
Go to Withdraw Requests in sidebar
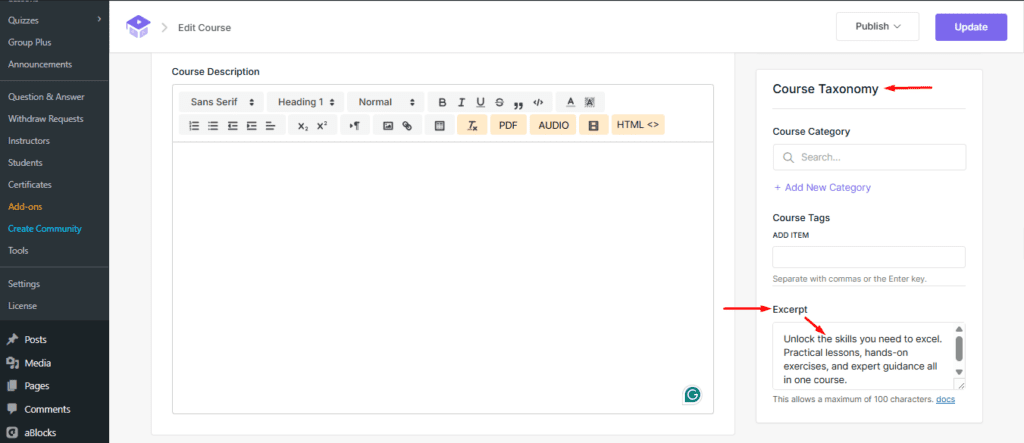tap(44, 119)
